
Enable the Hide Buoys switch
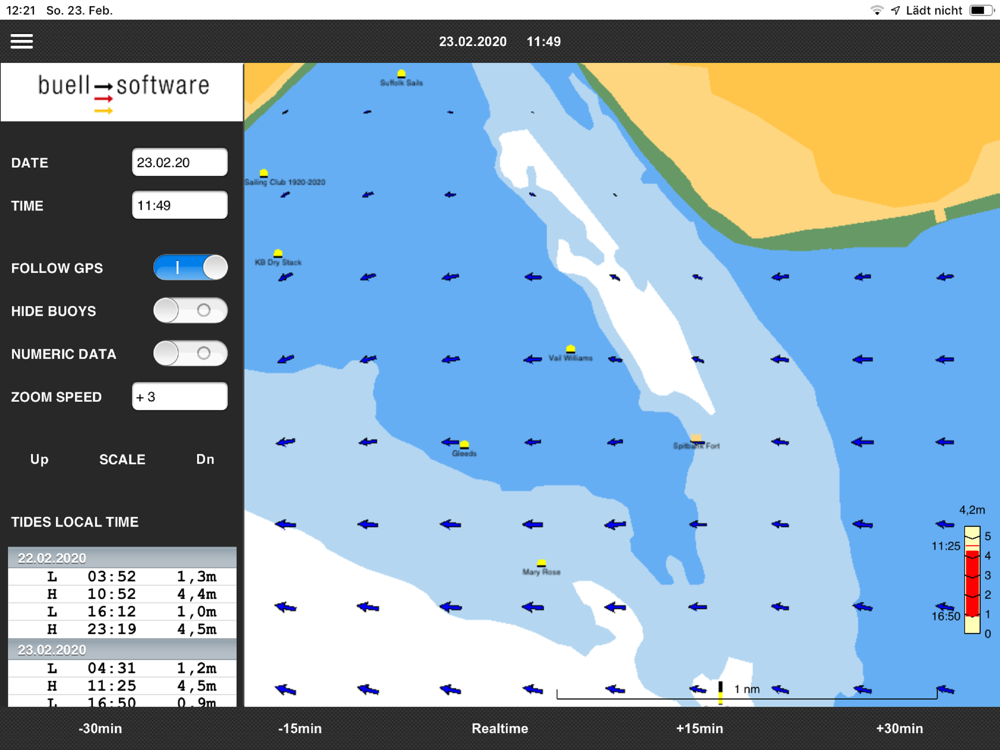point(190,311)
